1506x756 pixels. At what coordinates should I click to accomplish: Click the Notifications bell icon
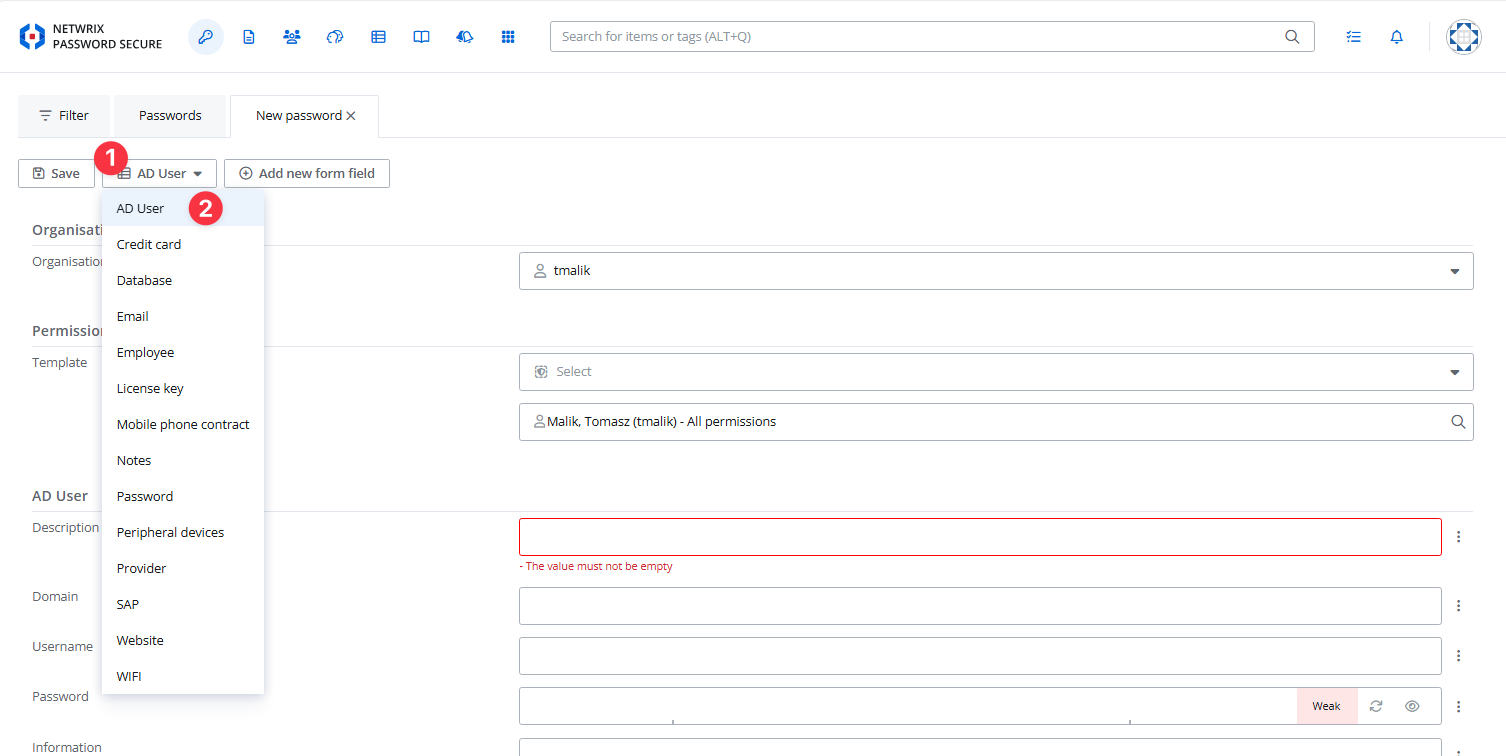tap(1396, 36)
